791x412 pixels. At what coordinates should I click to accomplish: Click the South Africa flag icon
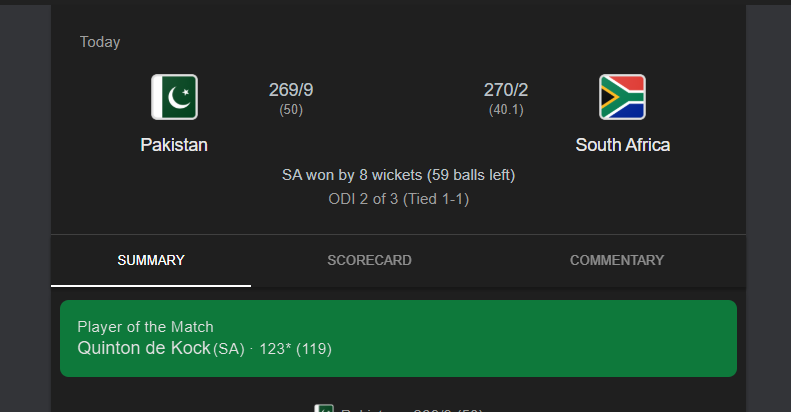coord(622,97)
